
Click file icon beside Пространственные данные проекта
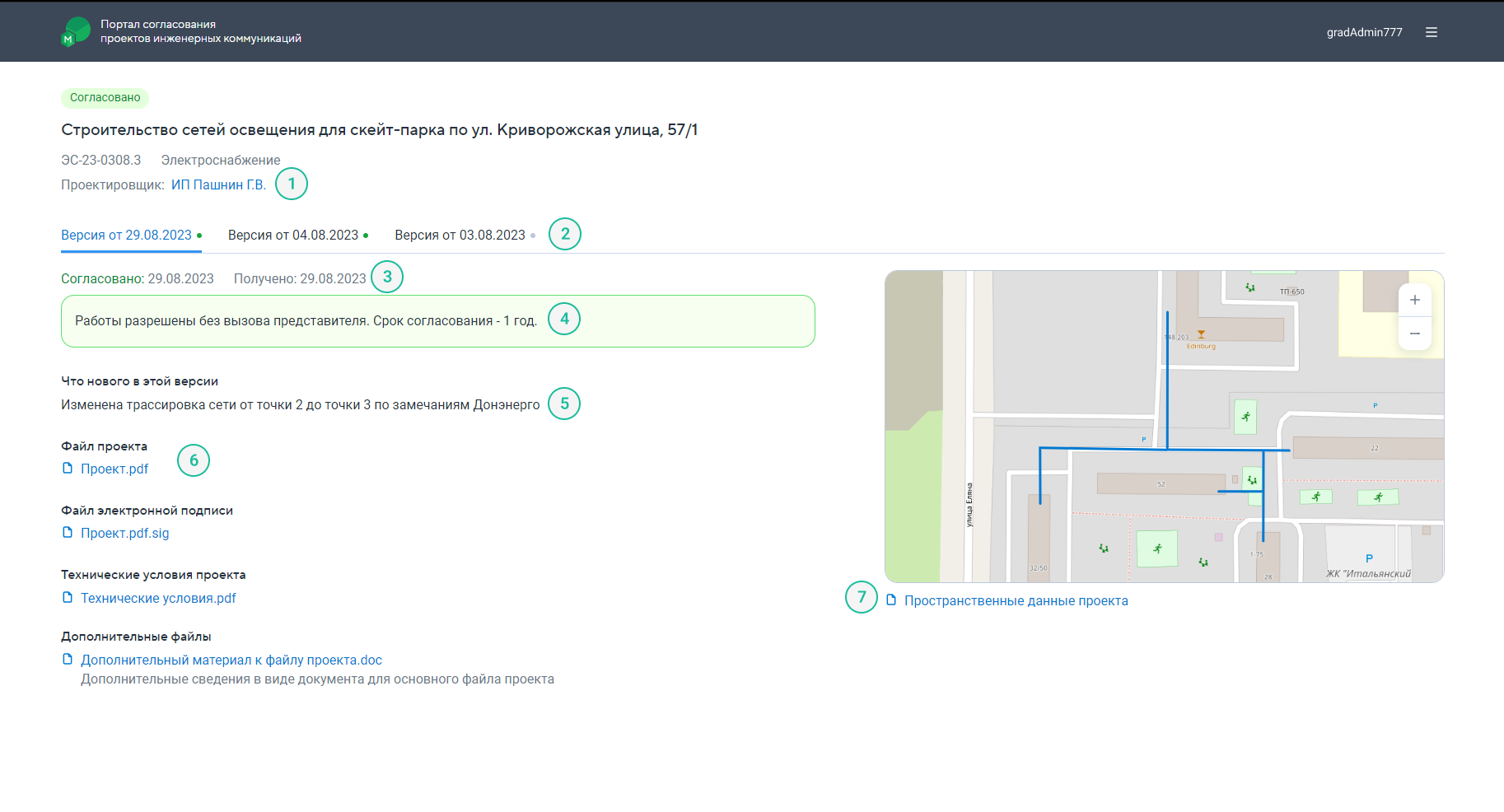pyautogui.click(x=891, y=600)
